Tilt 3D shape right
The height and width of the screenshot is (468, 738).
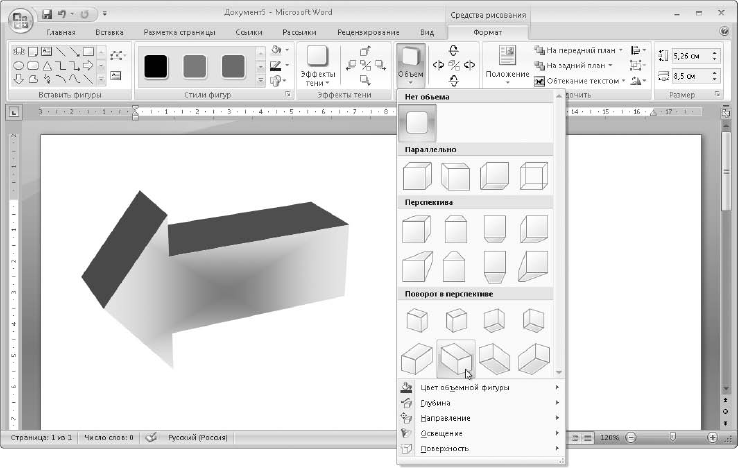469,65
